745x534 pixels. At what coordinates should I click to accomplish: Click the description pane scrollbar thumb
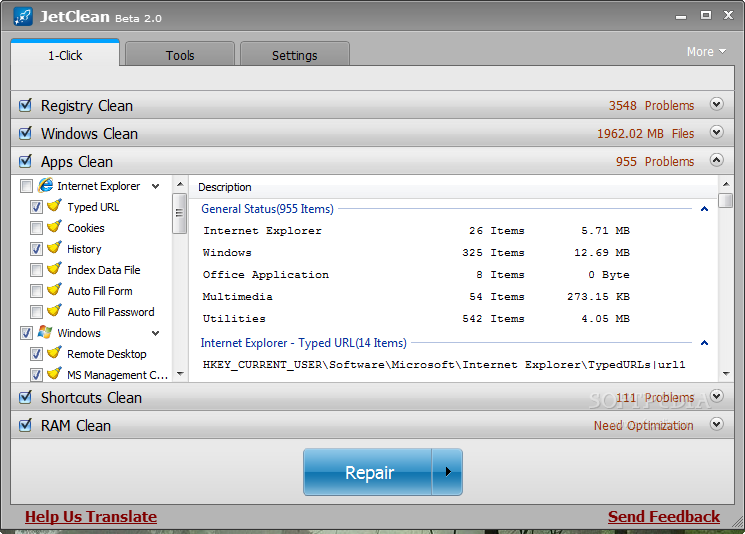(x=726, y=200)
